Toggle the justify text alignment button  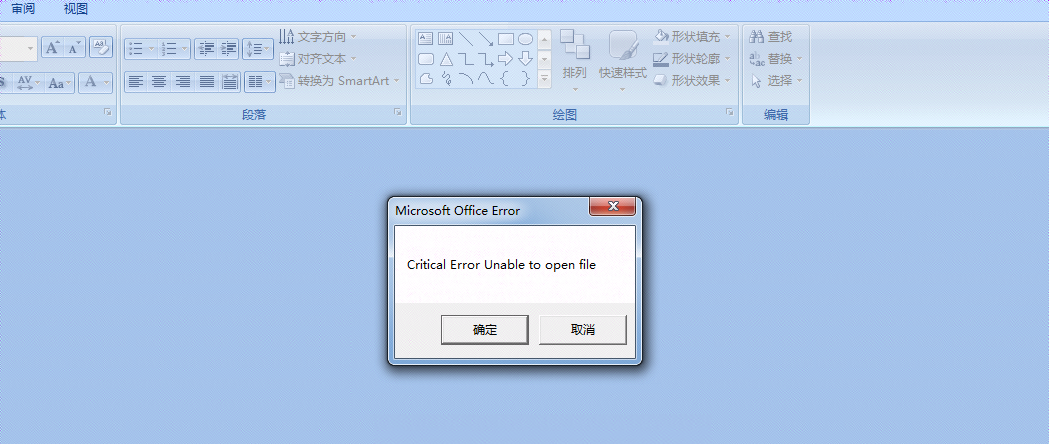coord(207,82)
